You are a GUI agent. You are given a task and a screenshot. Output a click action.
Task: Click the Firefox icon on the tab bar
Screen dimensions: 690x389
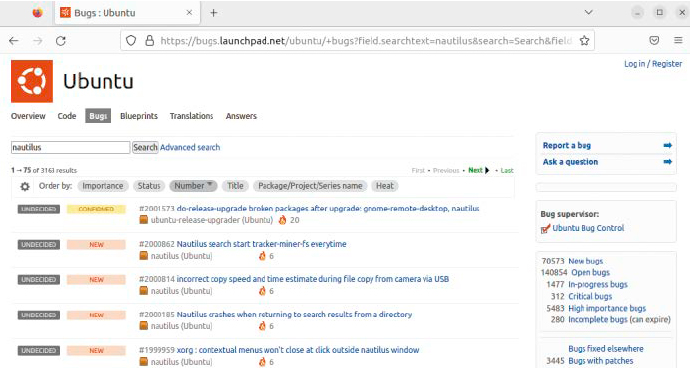click(37, 13)
